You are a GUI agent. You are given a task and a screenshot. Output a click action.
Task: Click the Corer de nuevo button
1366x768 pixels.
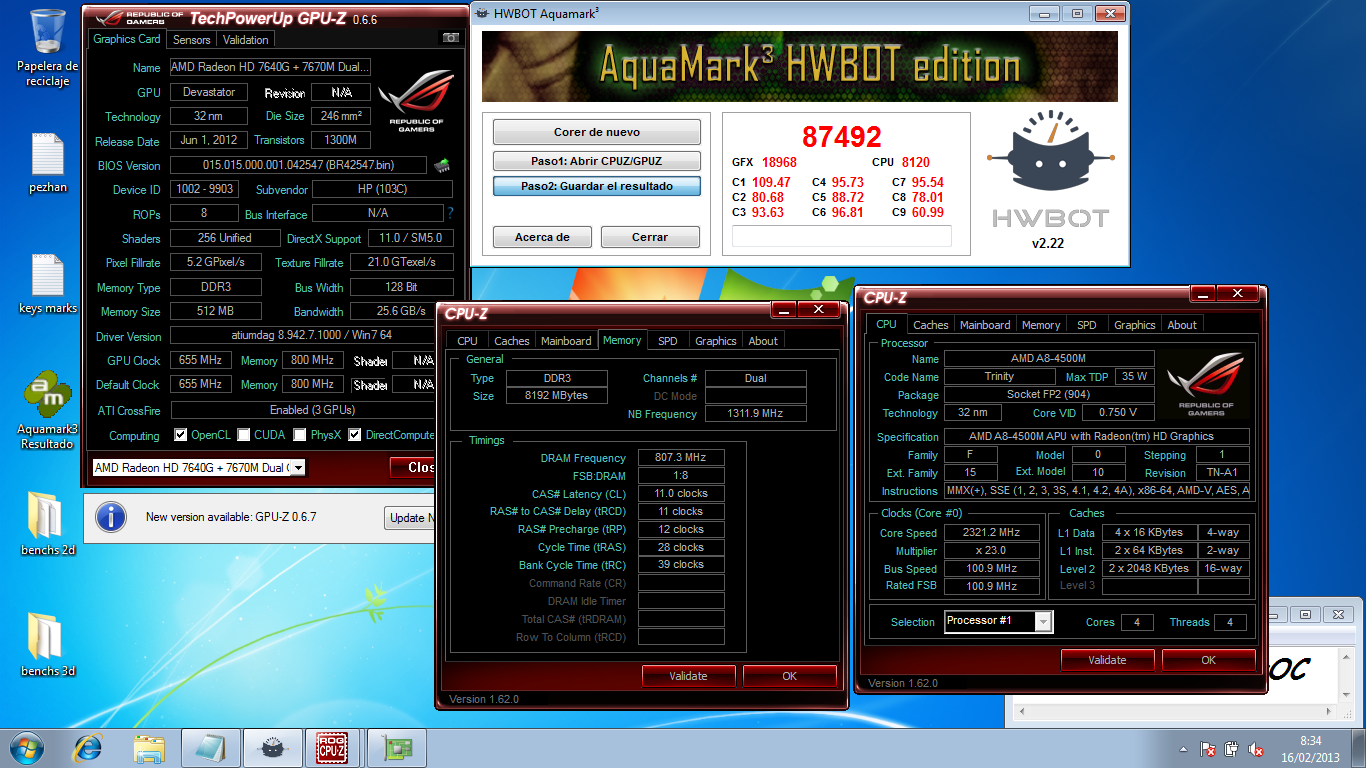click(x=597, y=132)
